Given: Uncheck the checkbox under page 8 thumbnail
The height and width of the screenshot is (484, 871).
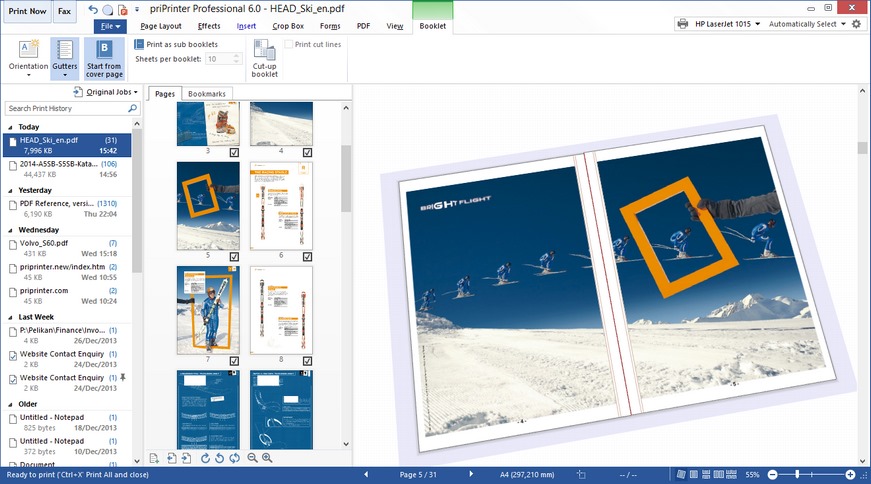Looking at the screenshot, I should coord(307,361).
